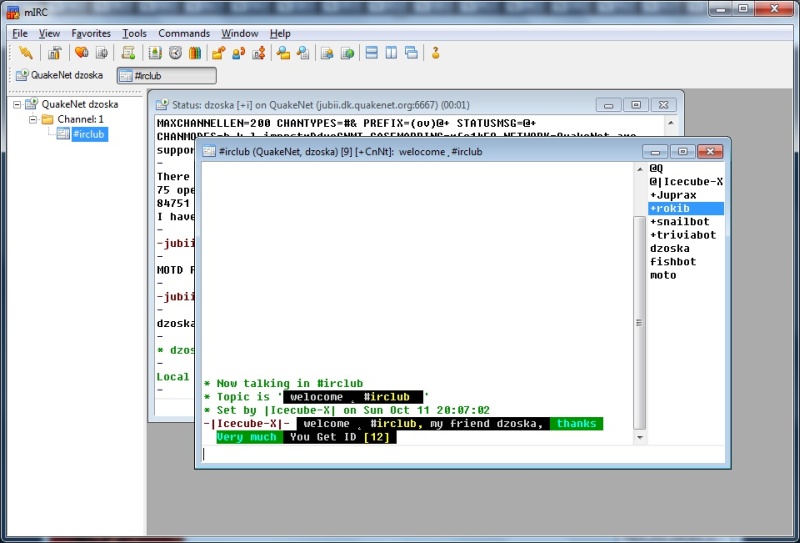Click the #irclub window title bar icon
This screenshot has height=543, width=800.
(x=209, y=151)
